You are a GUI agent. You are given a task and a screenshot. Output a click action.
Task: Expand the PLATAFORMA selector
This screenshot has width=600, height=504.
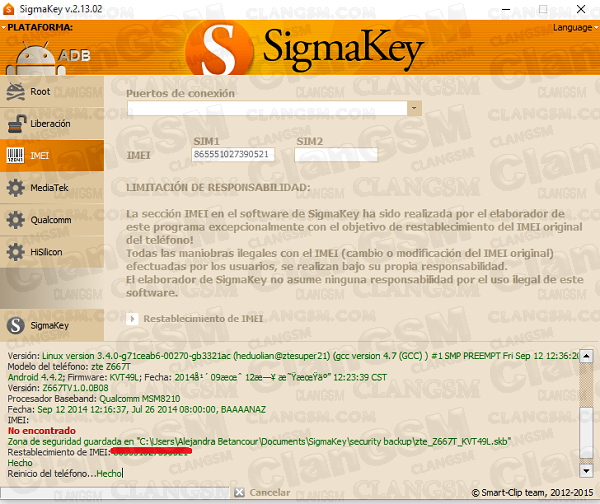click(x=37, y=28)
